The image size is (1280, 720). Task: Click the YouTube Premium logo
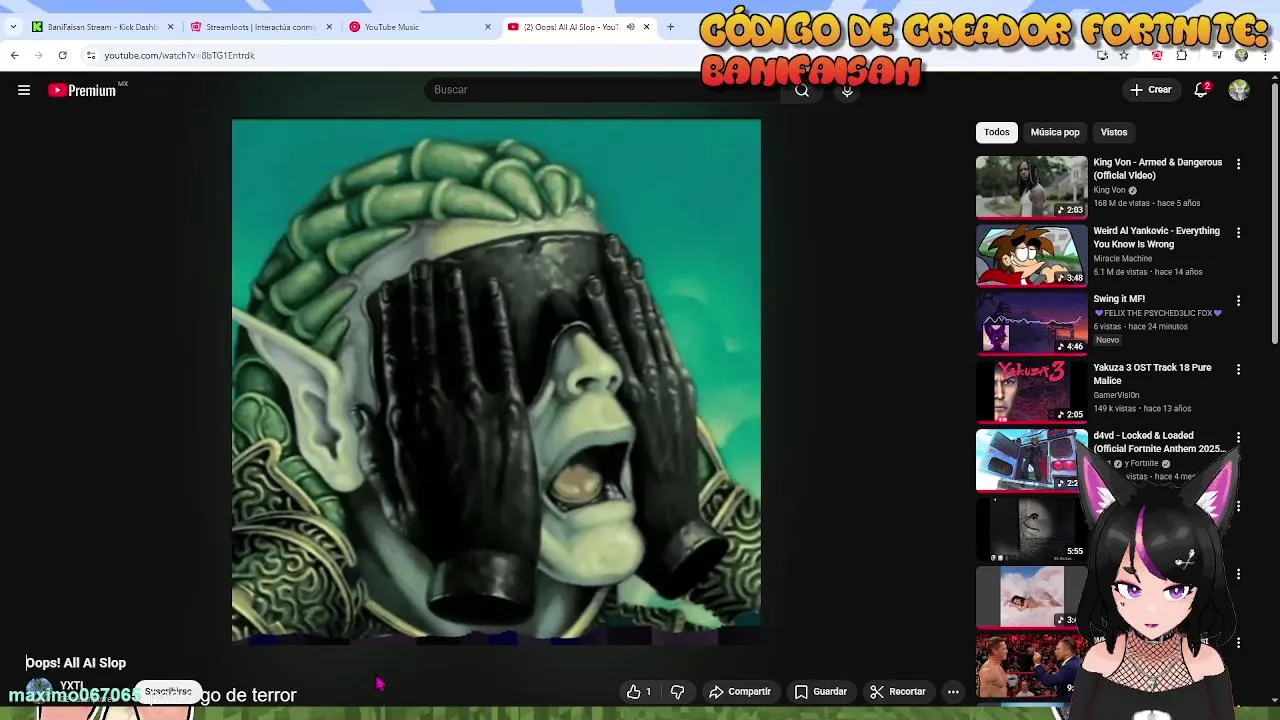click(82, 90)
